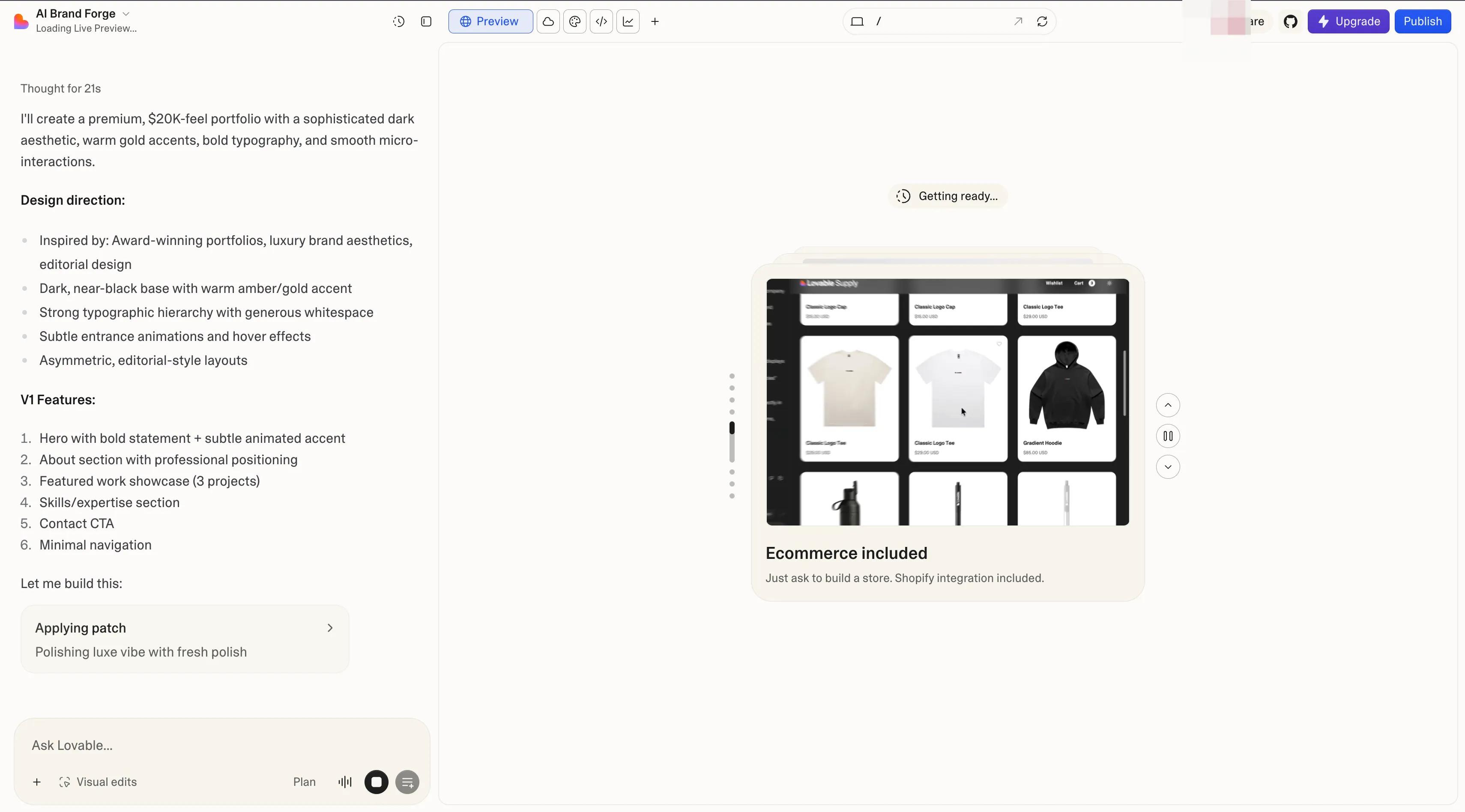Open the analytics chart icon

point(628,21)
